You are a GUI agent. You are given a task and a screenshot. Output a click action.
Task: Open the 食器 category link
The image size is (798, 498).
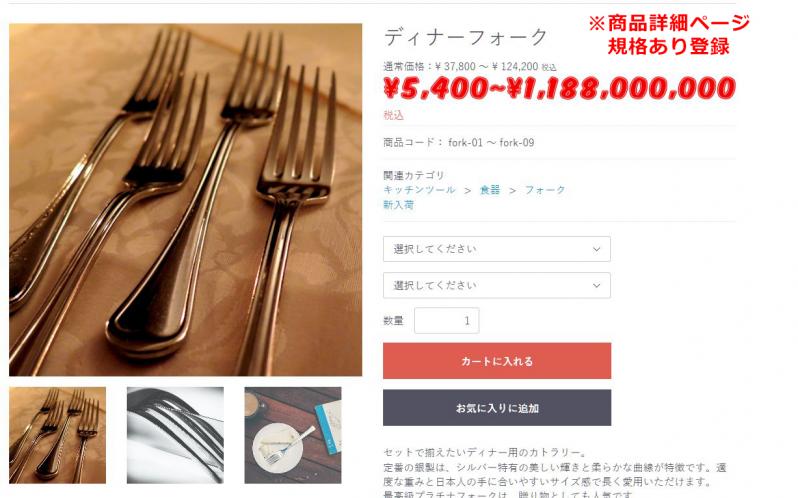coord(490,190)
